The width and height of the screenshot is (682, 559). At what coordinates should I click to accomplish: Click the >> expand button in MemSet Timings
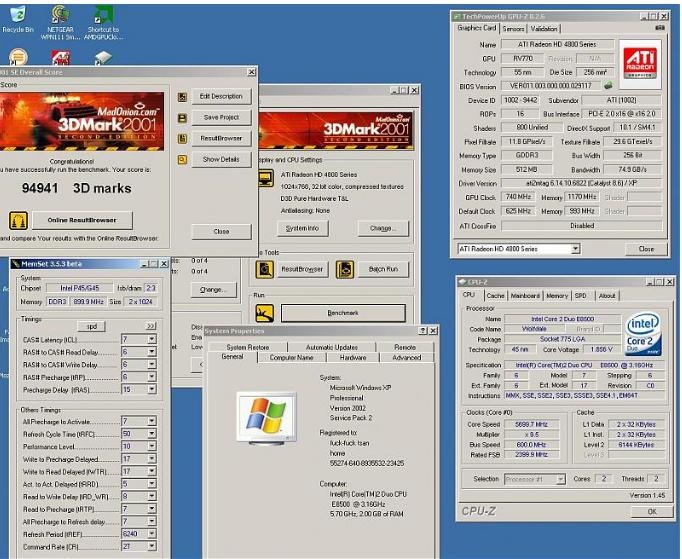150,326
